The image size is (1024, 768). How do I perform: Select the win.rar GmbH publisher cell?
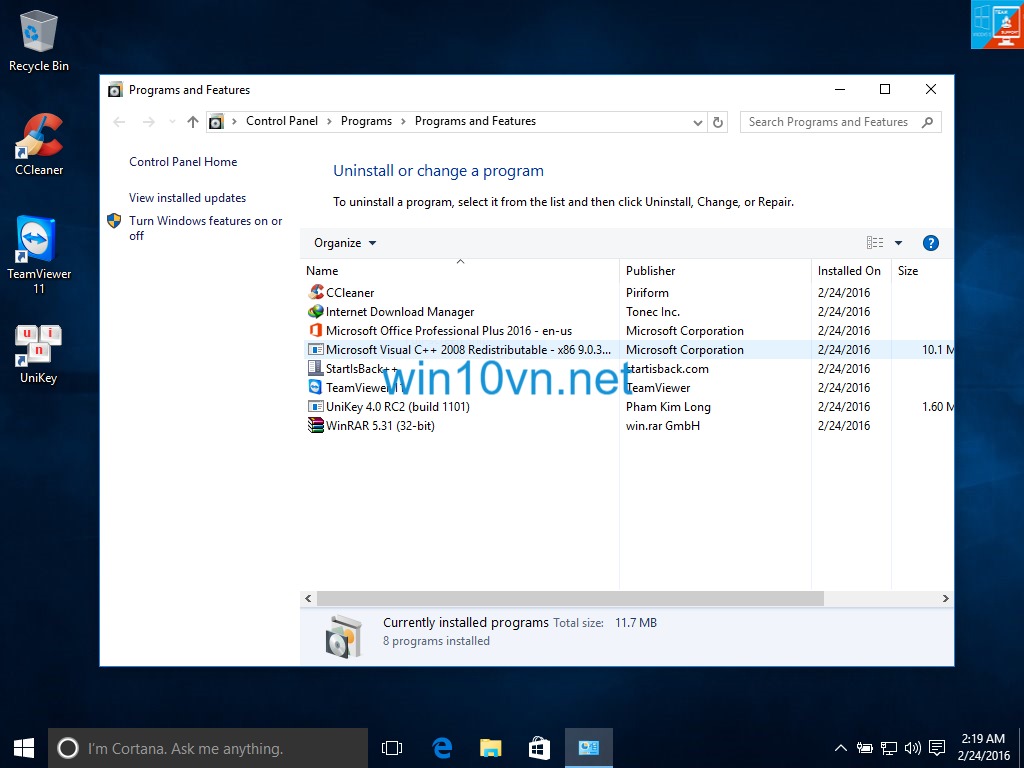663,426
